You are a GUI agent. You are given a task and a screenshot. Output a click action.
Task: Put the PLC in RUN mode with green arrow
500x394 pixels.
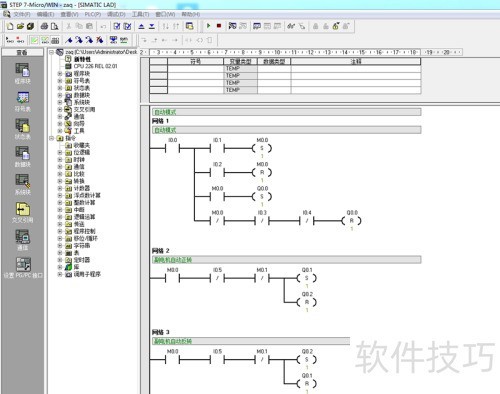coord(209,26)
